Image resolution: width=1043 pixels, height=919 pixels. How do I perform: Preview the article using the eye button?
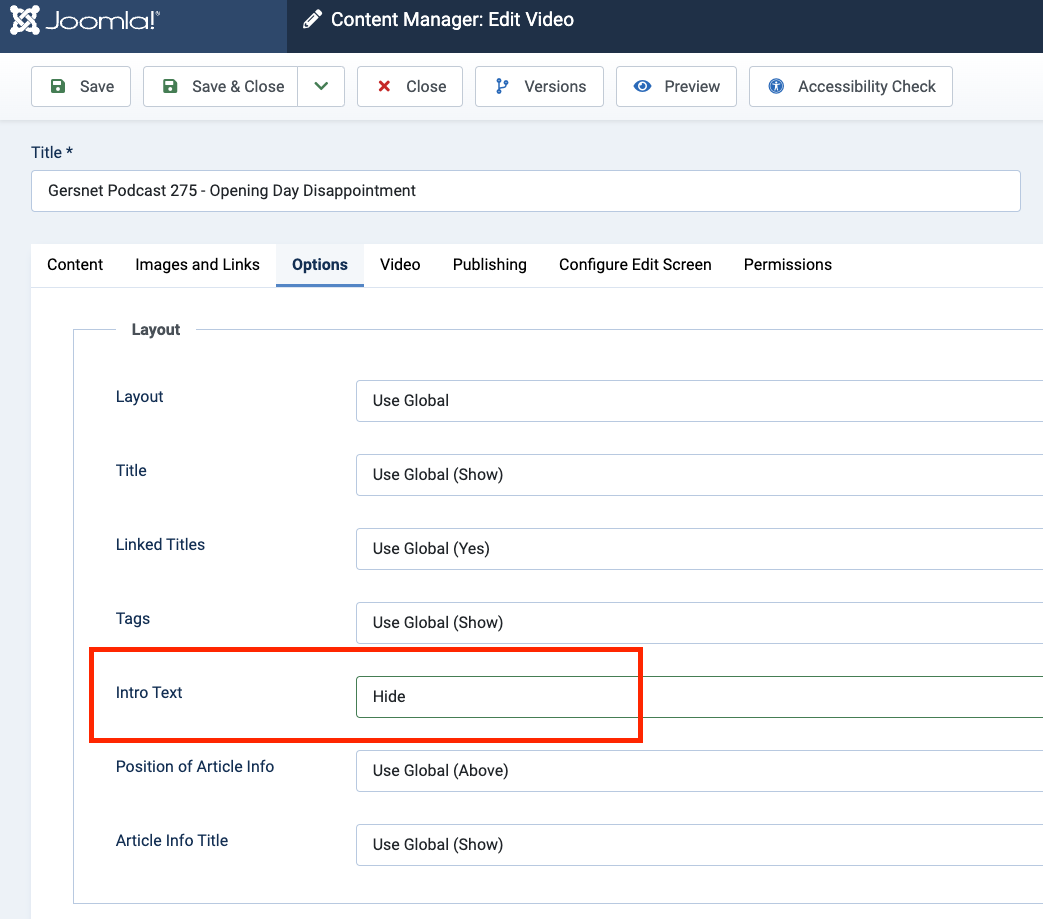click(x=676, y=87)
